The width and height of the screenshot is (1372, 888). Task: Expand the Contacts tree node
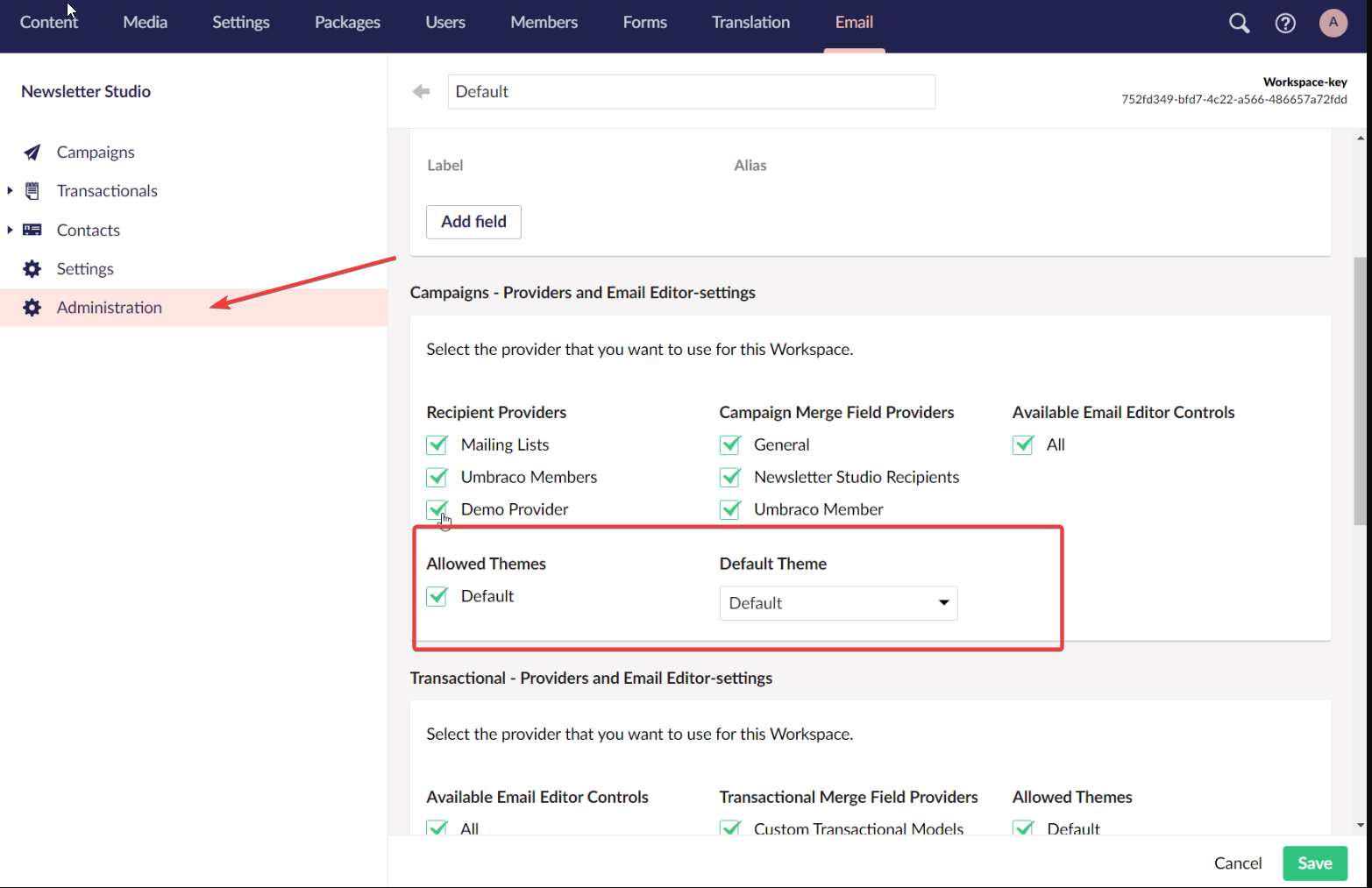(10, 230)
